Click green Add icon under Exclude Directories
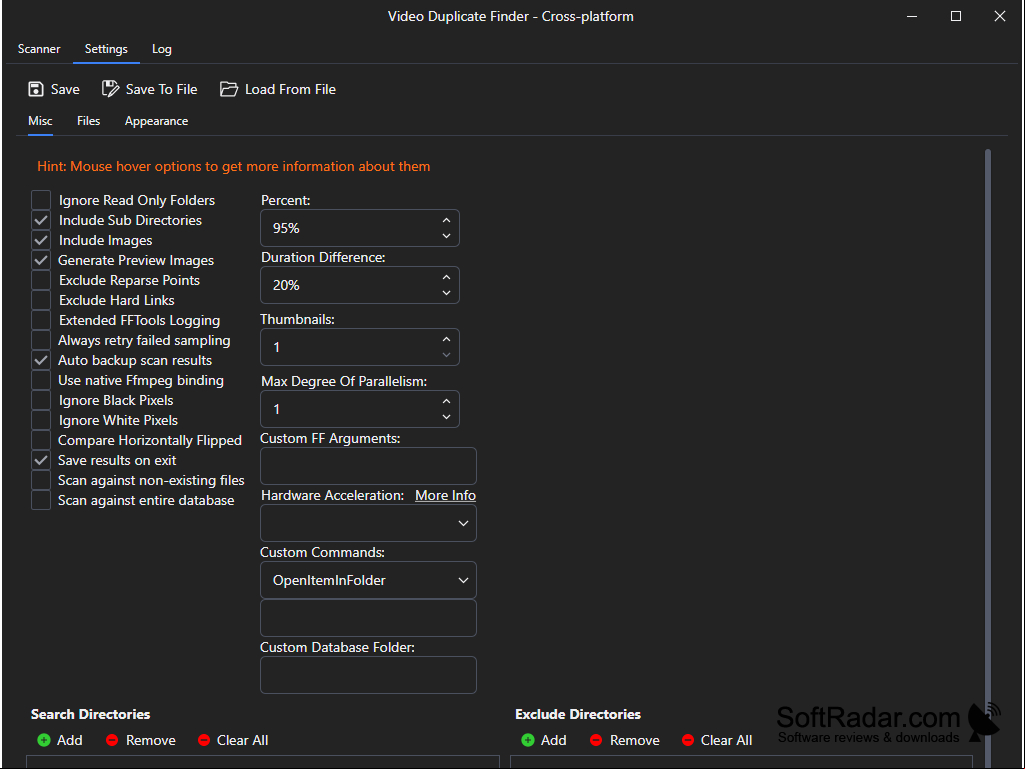Viewport: 1025px width, 769px height. pos(528,740)
